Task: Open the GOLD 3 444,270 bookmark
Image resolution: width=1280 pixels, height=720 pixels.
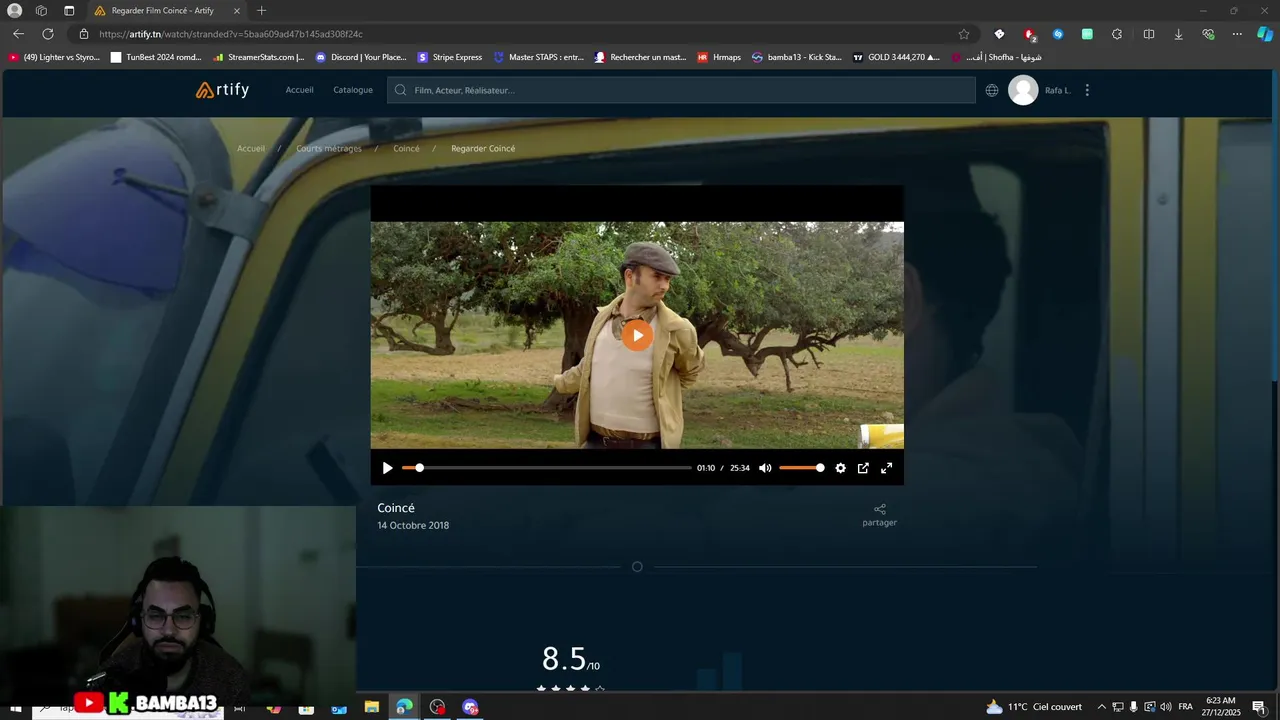Action: click(x=896, y=57)
